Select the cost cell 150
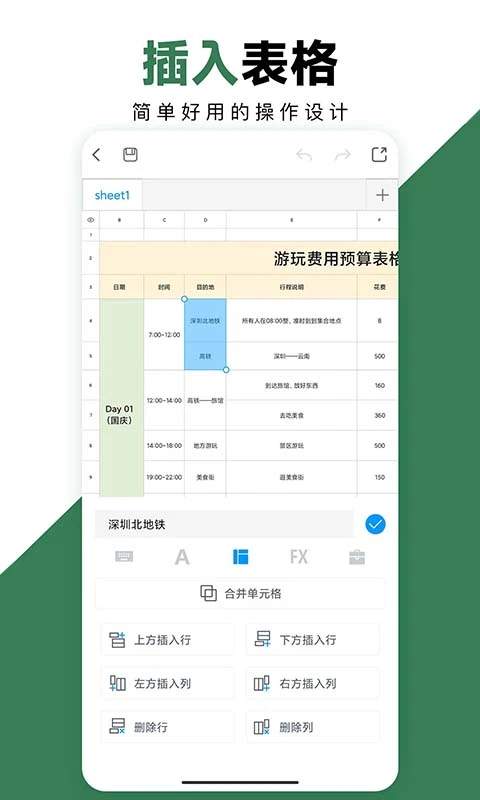This screenshot has height=800, width=480. [x=378, y=477]
